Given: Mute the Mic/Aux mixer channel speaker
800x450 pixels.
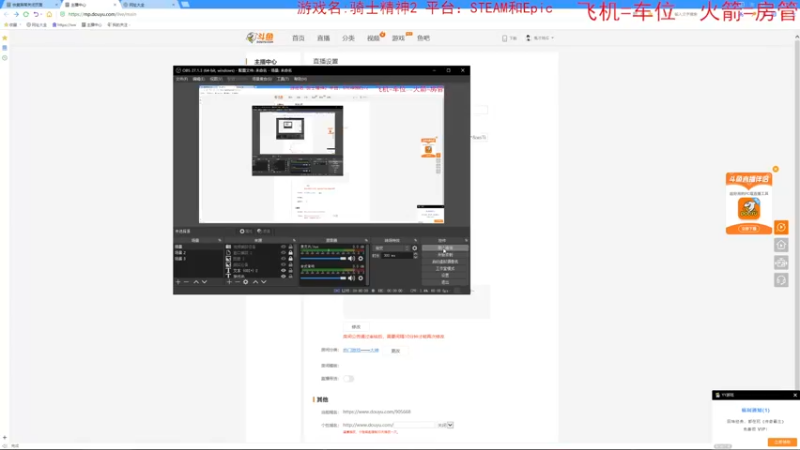Looking at the screenshot, I should point(351,259).
